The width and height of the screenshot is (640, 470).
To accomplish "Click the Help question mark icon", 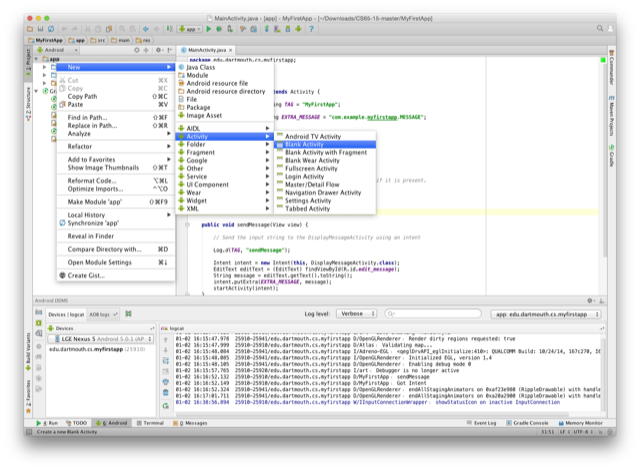I will coord(311,29).
